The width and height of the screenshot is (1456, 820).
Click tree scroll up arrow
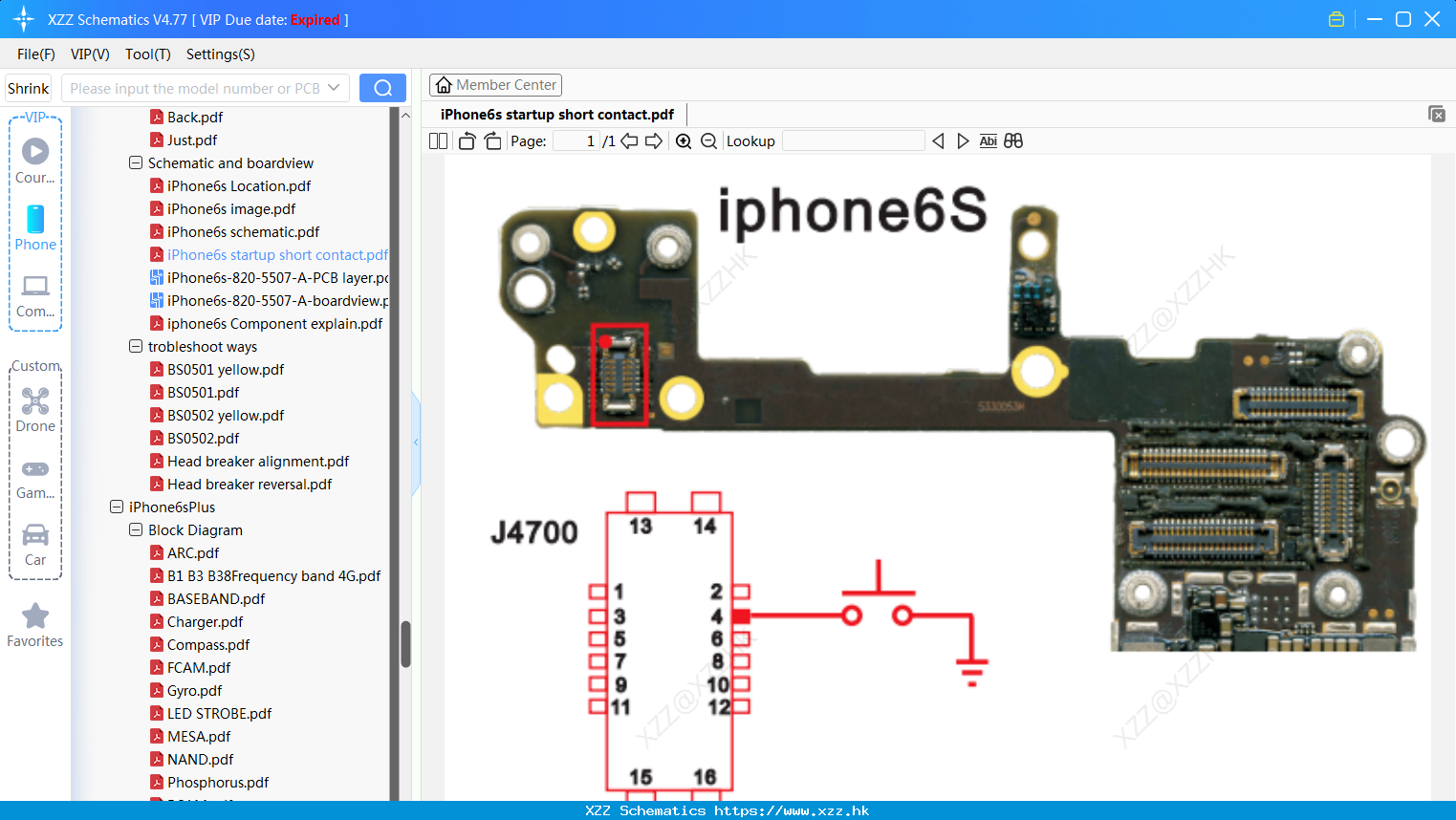pos(405,115)
